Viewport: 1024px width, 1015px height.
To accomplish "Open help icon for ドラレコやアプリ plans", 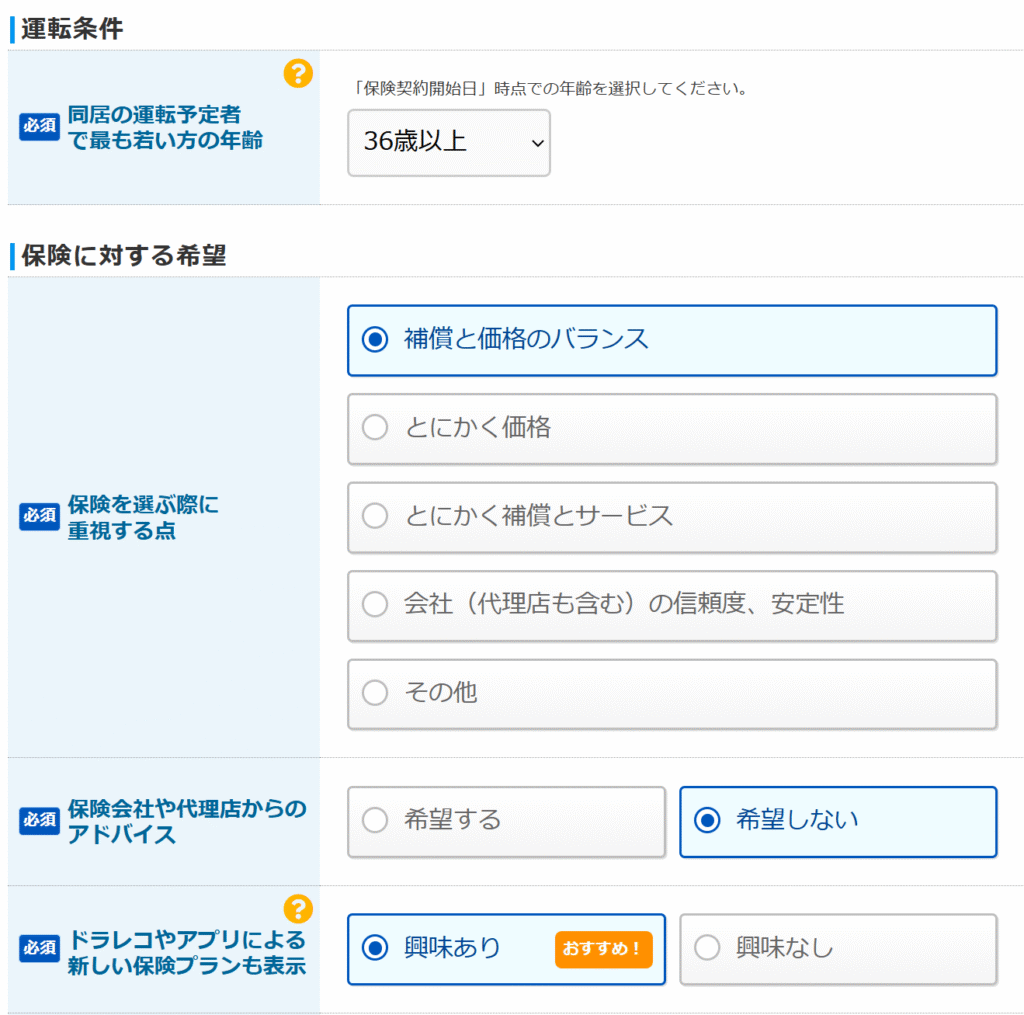I will click(298, 908).
